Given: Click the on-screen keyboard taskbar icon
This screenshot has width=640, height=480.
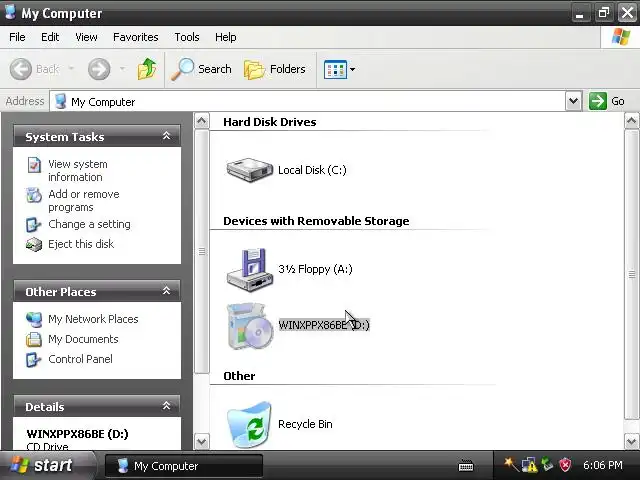Looking at the screenshot, I should 466,465.
